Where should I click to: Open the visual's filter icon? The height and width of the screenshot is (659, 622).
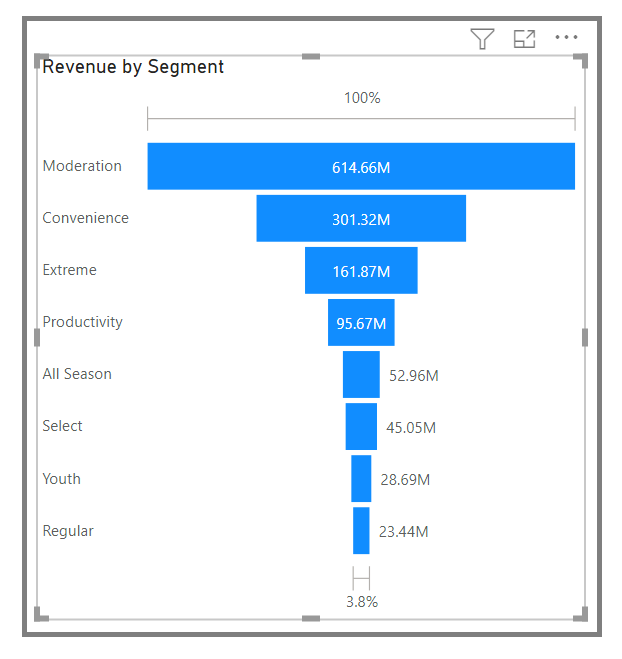click(482, 39)
